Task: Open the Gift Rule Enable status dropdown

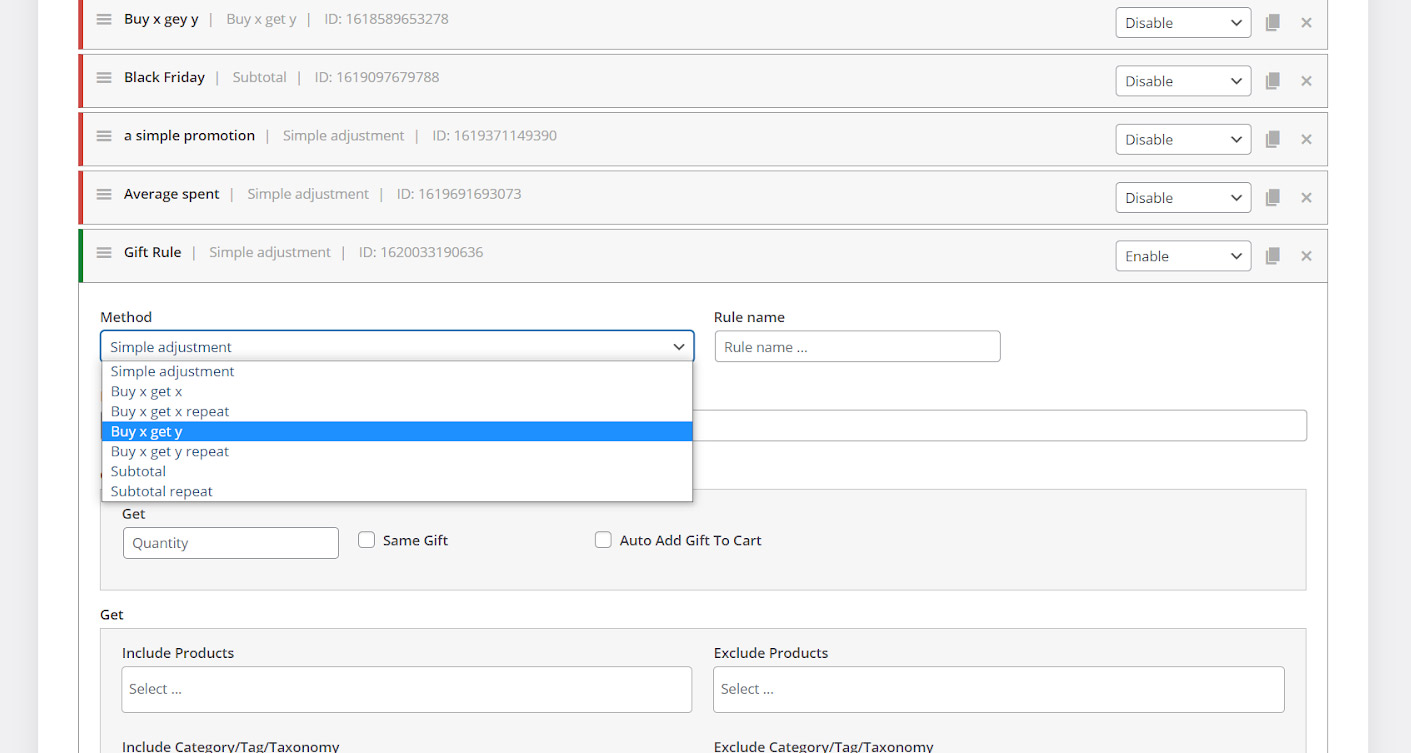Action: pyautogui.click(x=1183, y=256)
